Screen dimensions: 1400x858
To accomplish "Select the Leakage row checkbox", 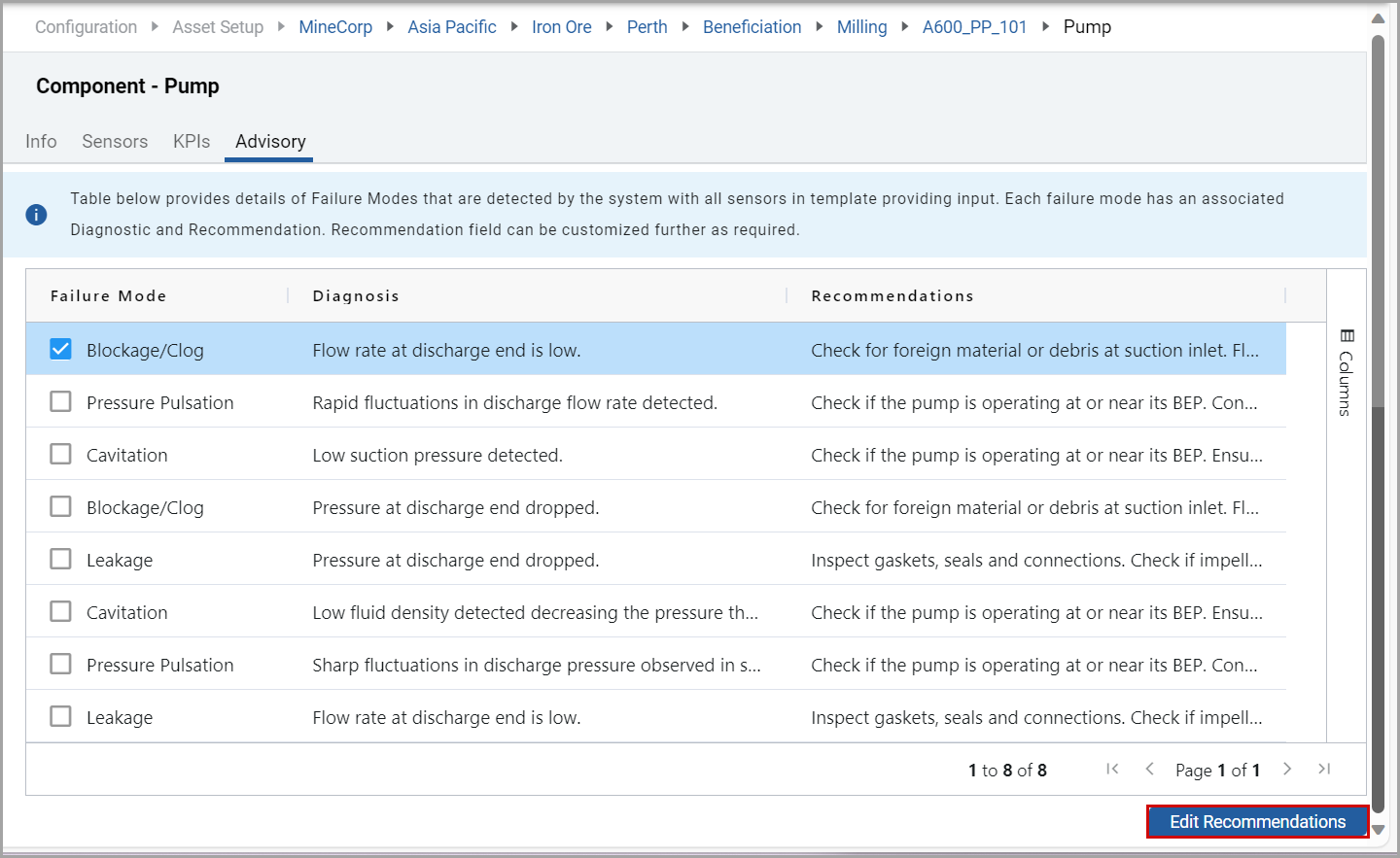I will [x=60, y=559].
